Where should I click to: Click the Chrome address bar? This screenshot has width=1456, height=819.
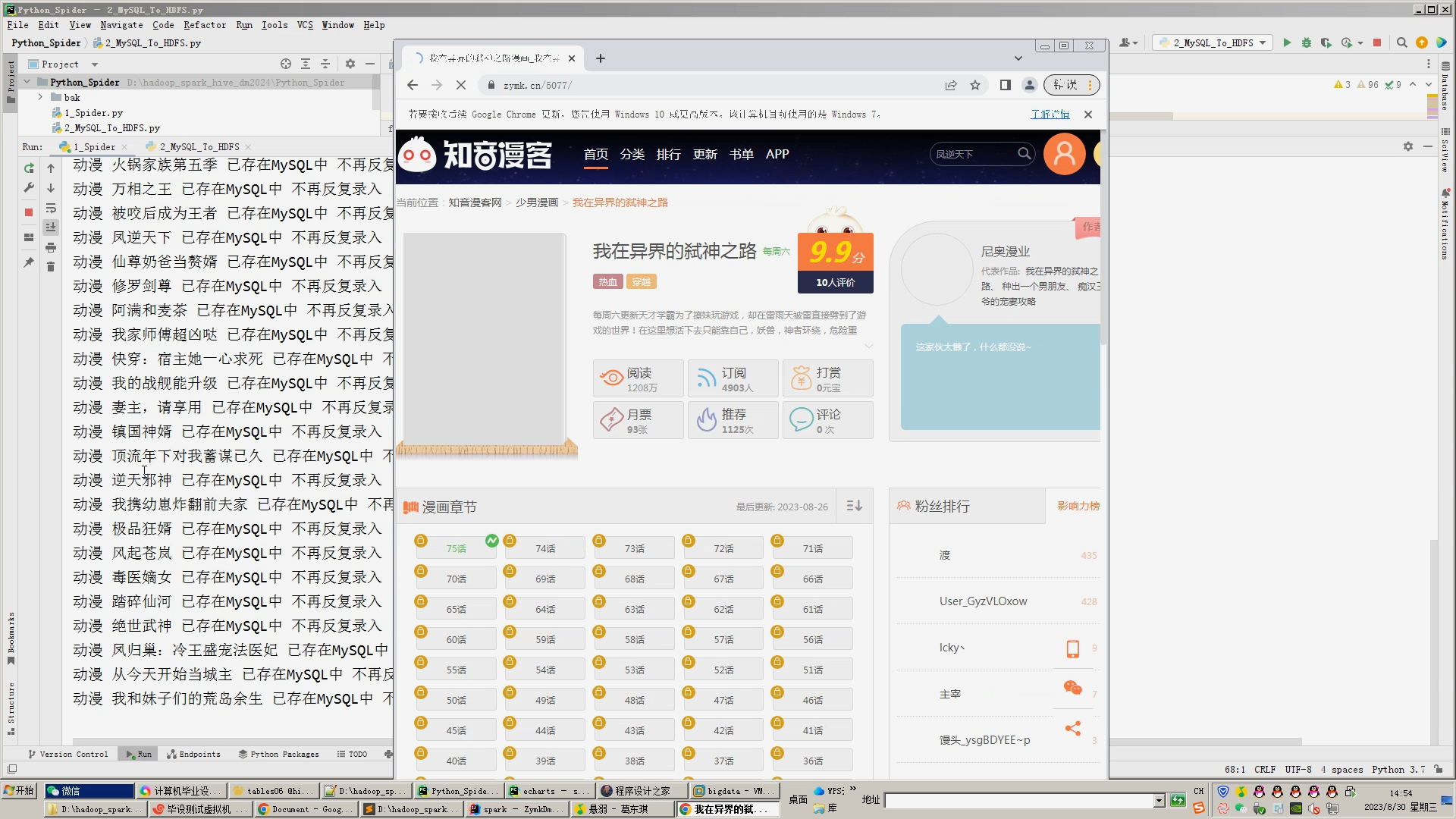coord(713,85)
